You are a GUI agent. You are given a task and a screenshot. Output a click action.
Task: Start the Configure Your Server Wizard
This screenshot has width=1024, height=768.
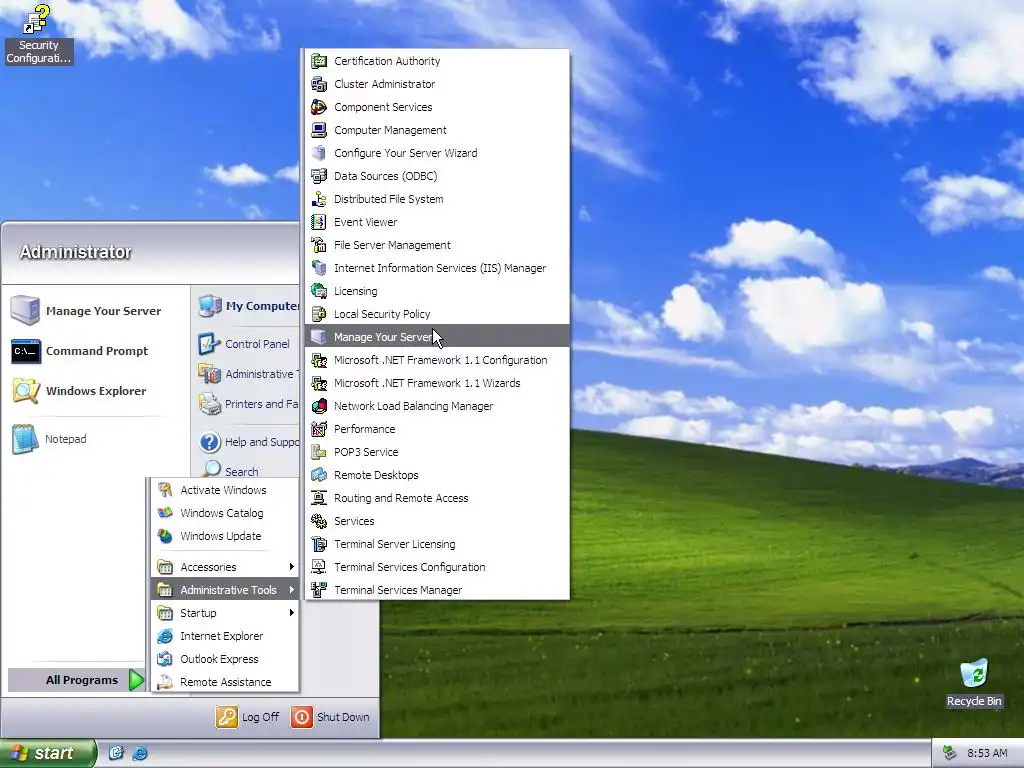(437, 153)
